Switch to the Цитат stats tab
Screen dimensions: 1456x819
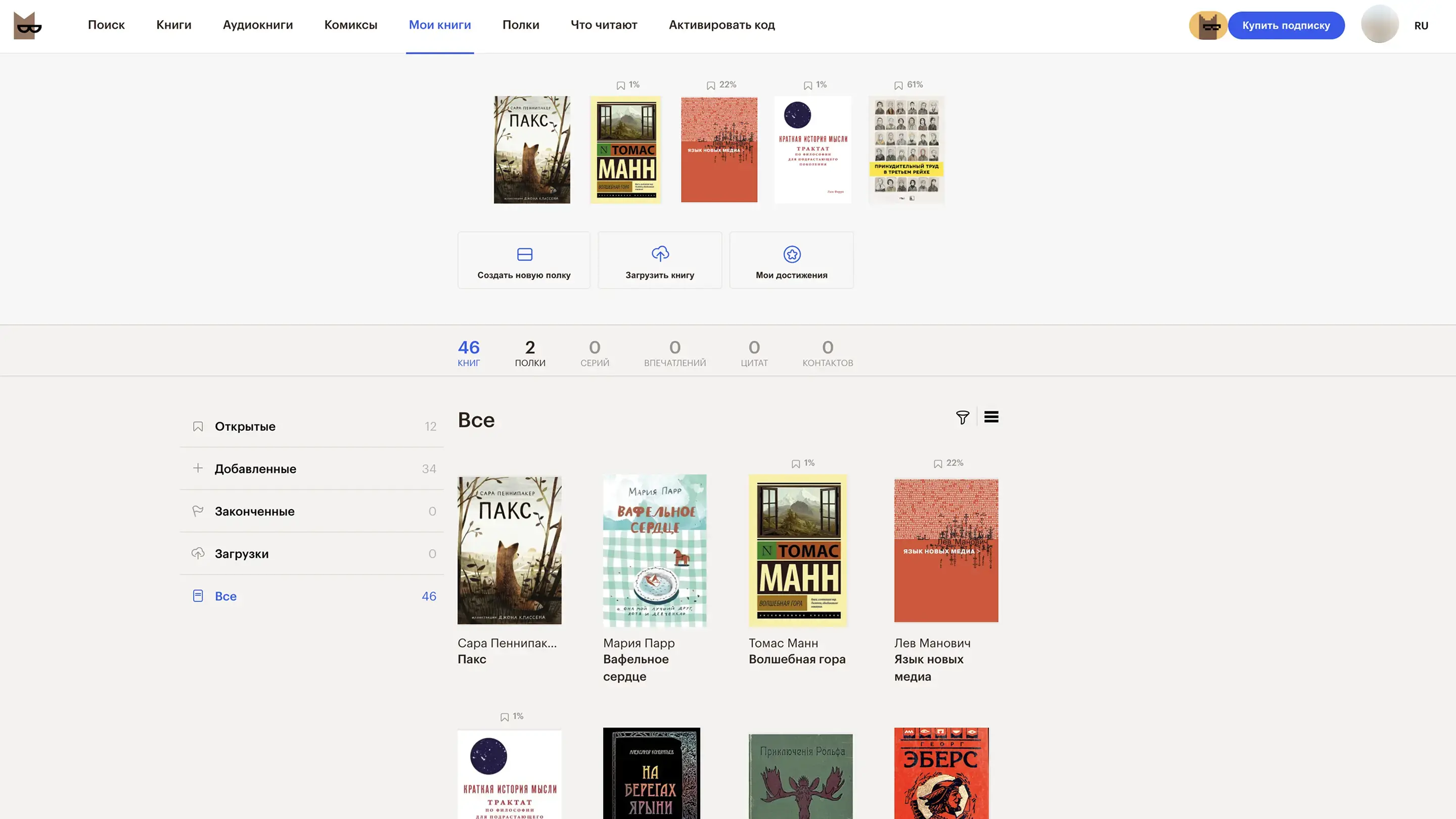coord(753,353)
